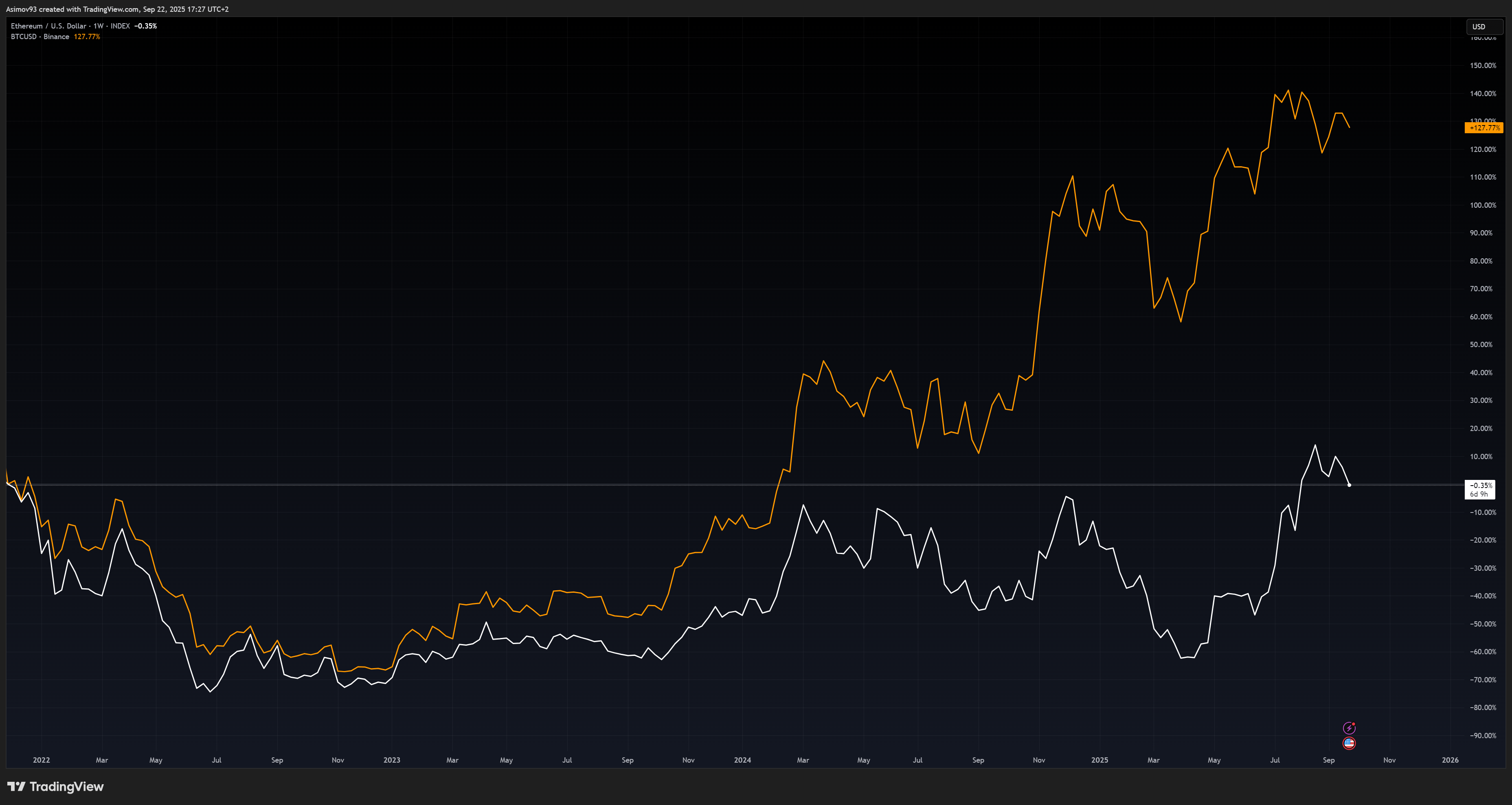Click the 150.00% price scale label
This screenshot has width=1512, height=805.
(x=1483, y=66)
